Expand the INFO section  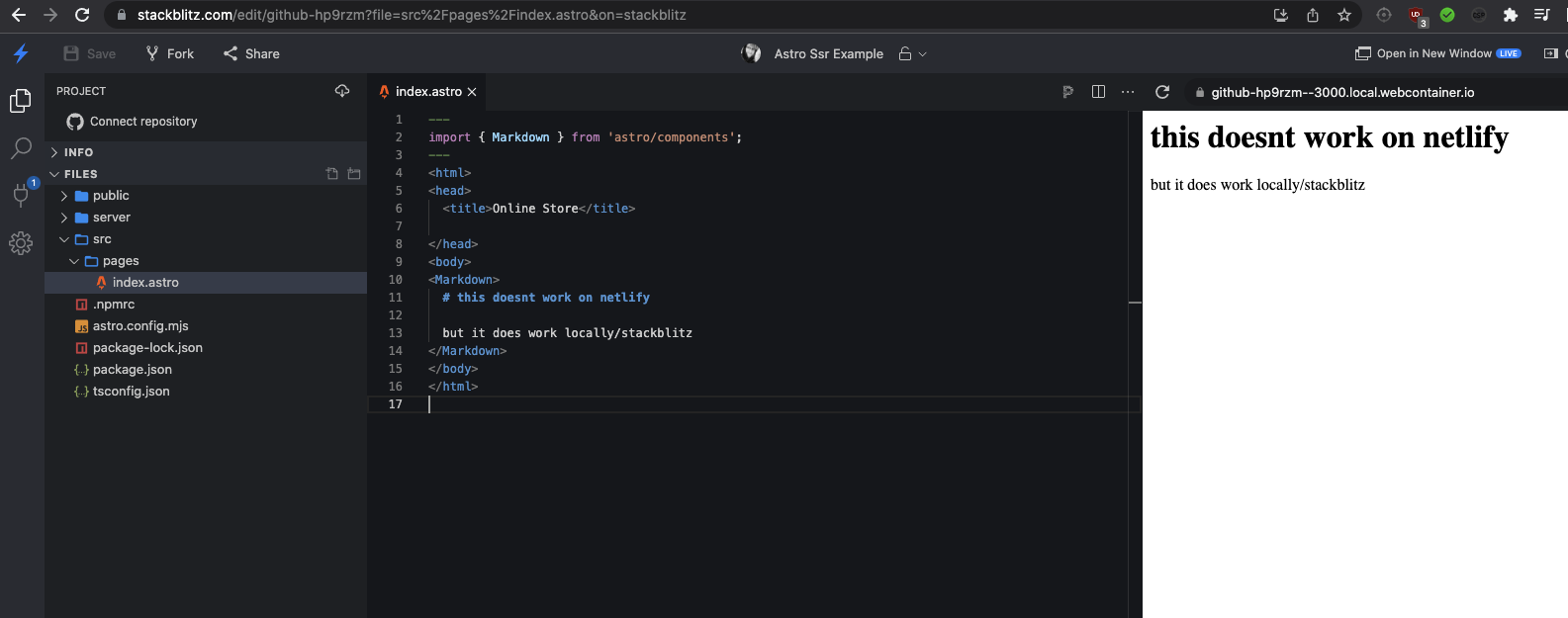[206, 152]
